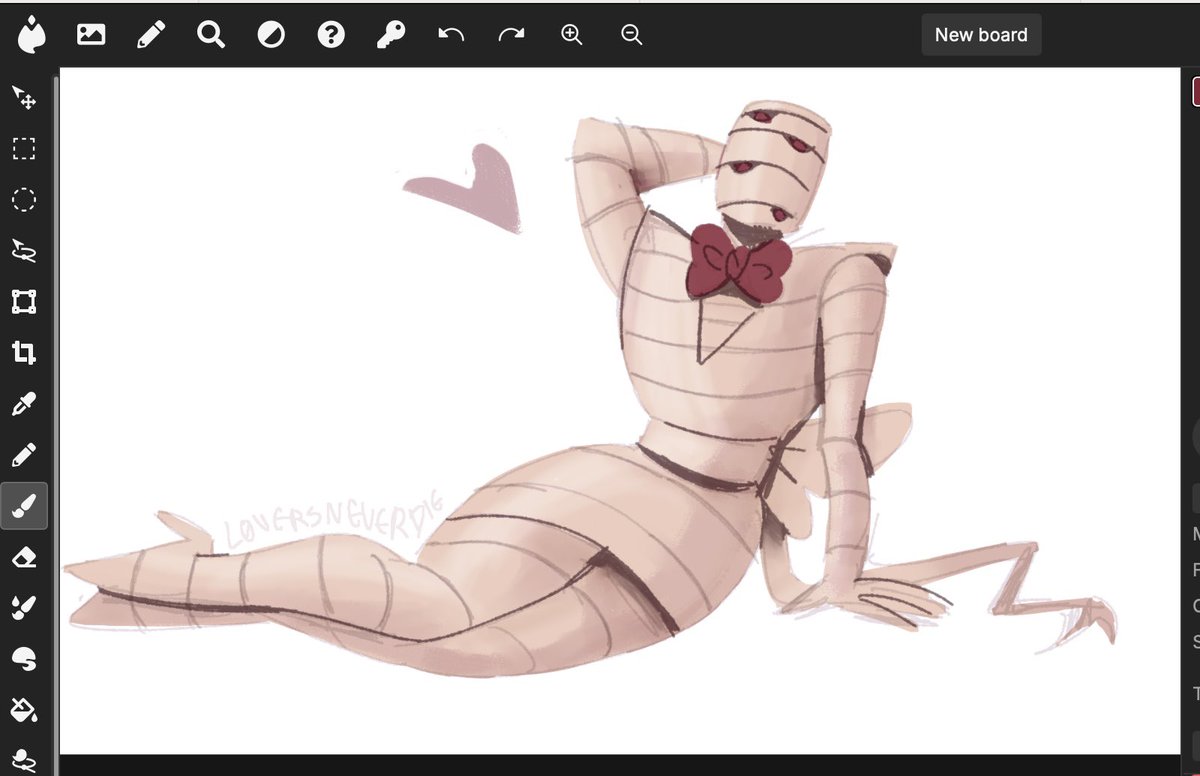Screen dimensions: 1200x776
Task: Select the Crop tool
Action: pyautogui.click(x=24, y=353)
